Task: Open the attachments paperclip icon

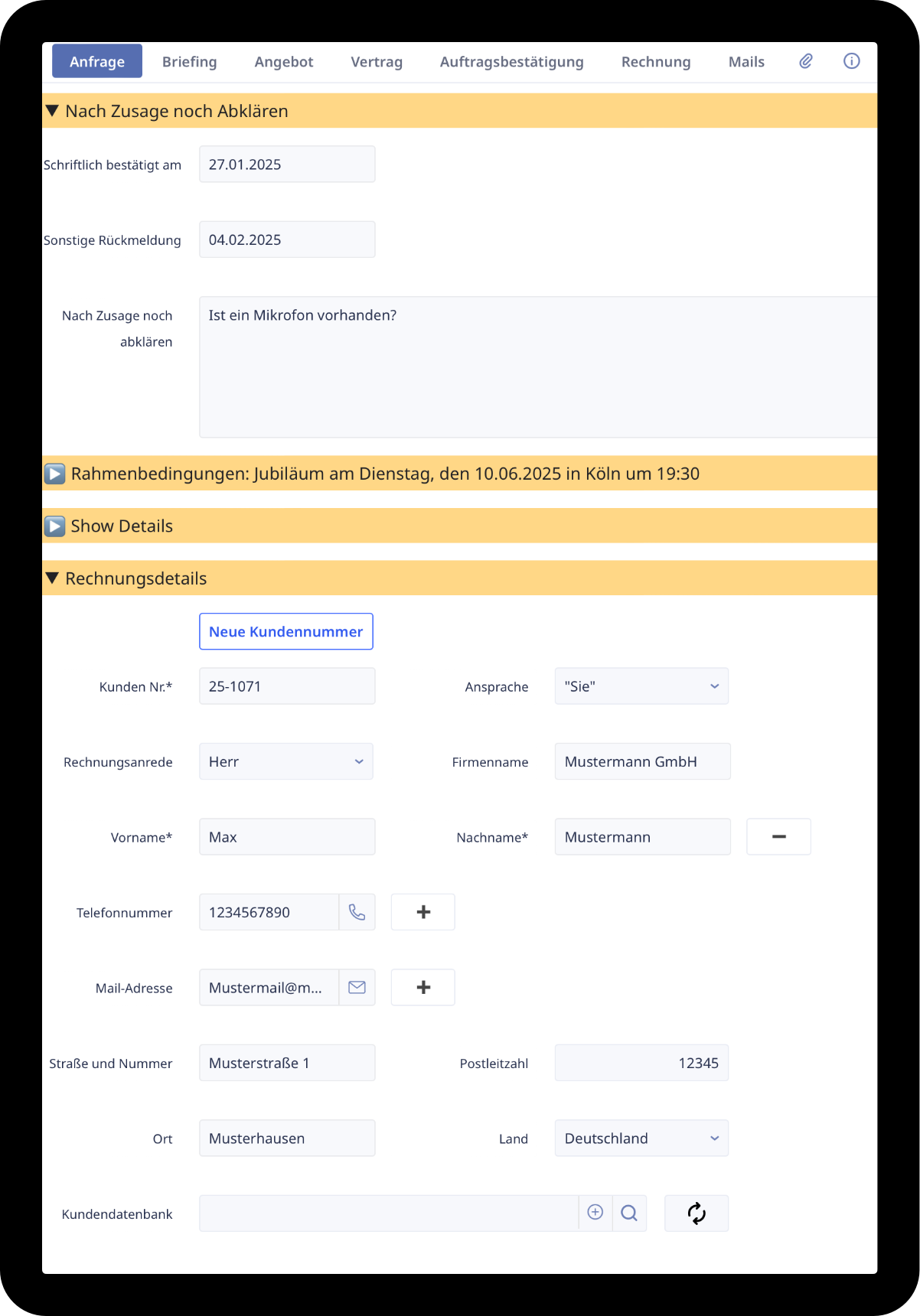Action: point(806,62)
